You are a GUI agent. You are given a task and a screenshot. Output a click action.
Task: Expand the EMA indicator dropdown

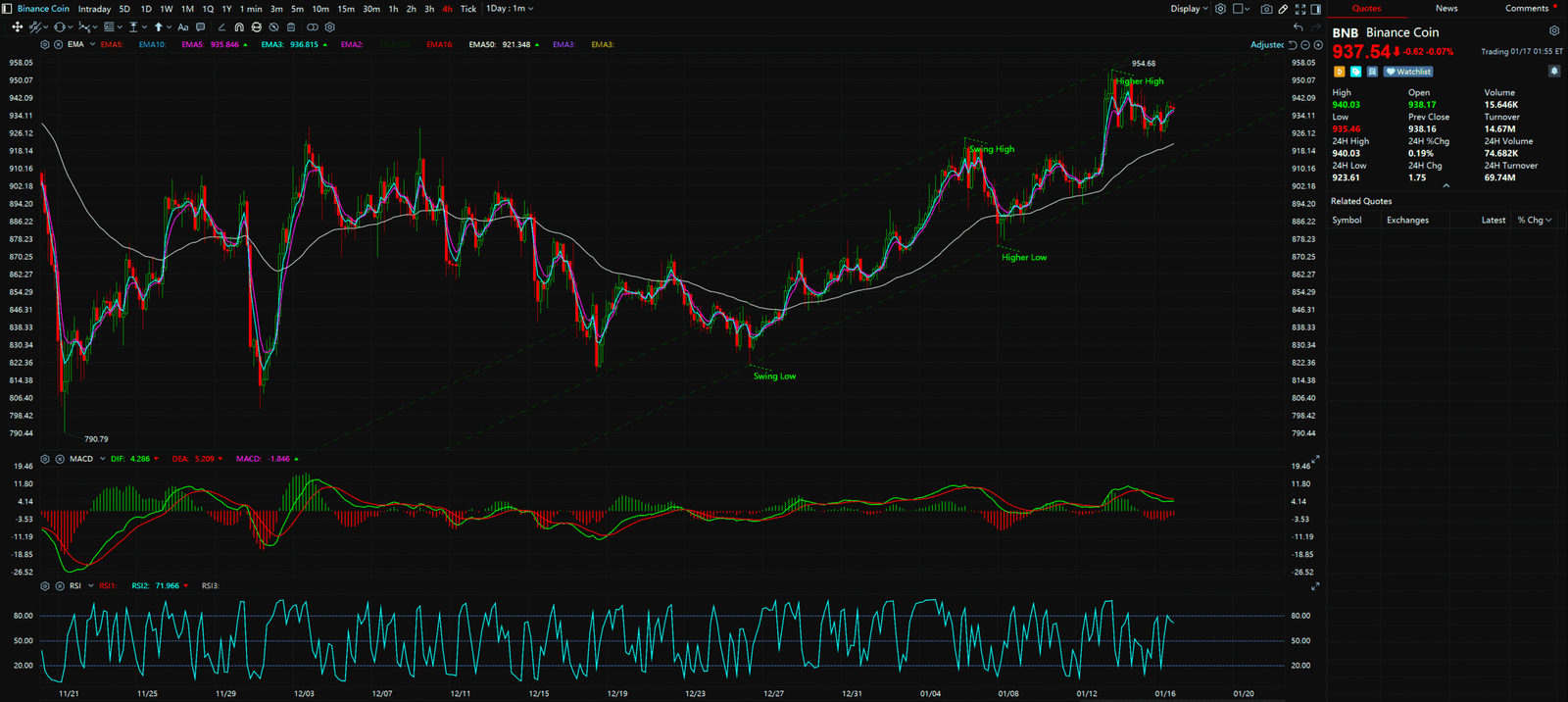tap(92, 45)
